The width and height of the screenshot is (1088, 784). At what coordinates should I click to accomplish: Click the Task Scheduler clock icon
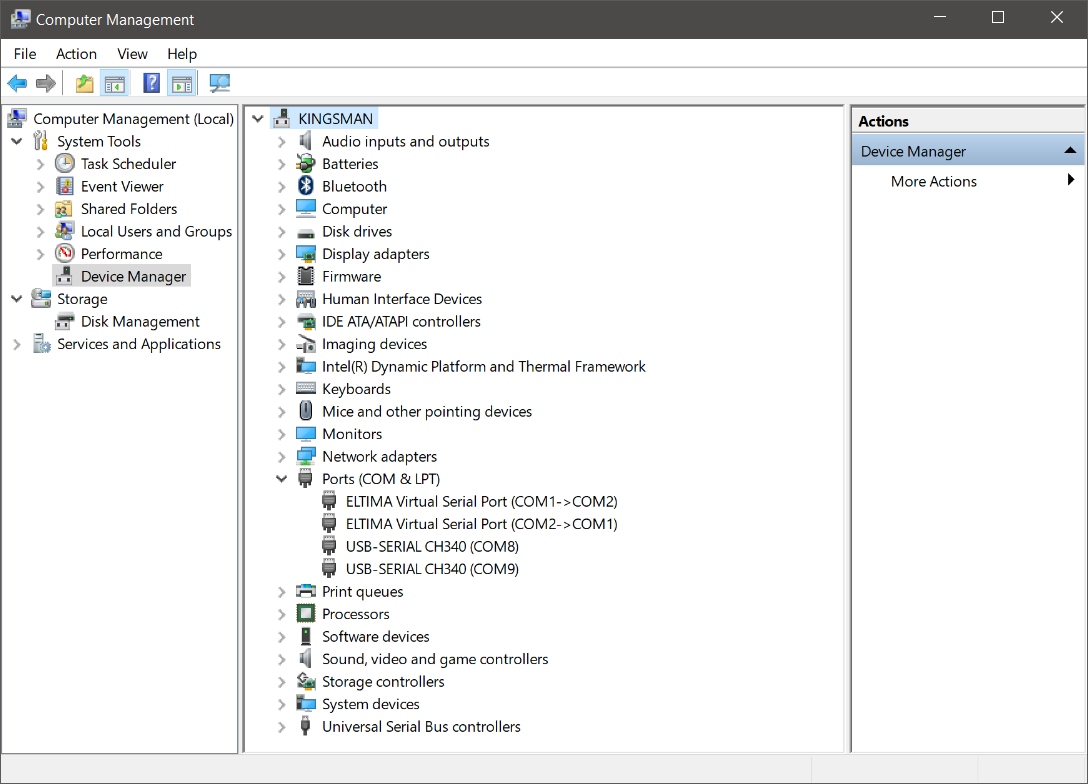click(65, 164)
